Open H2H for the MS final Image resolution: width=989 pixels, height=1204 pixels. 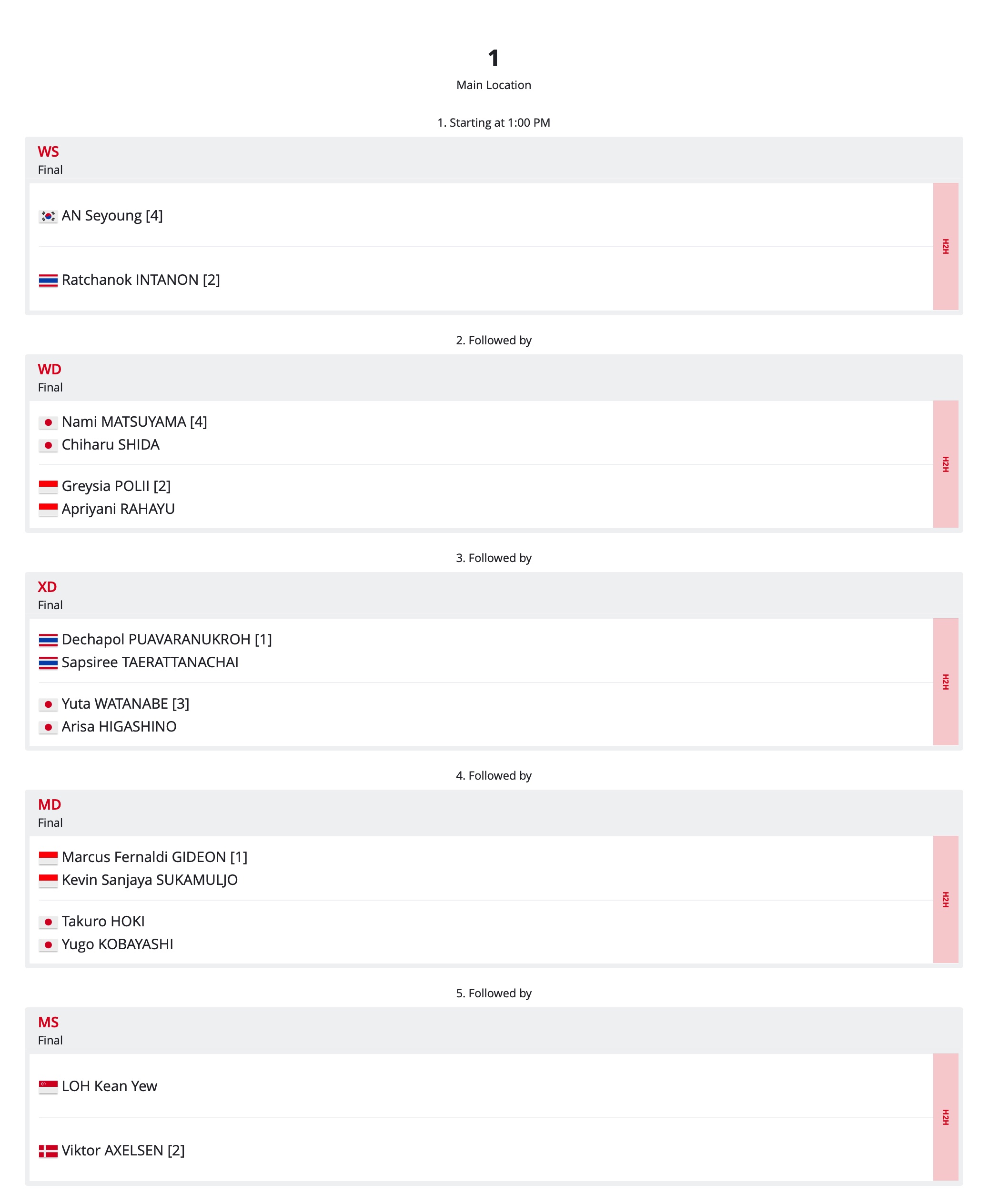point(945,1116)
